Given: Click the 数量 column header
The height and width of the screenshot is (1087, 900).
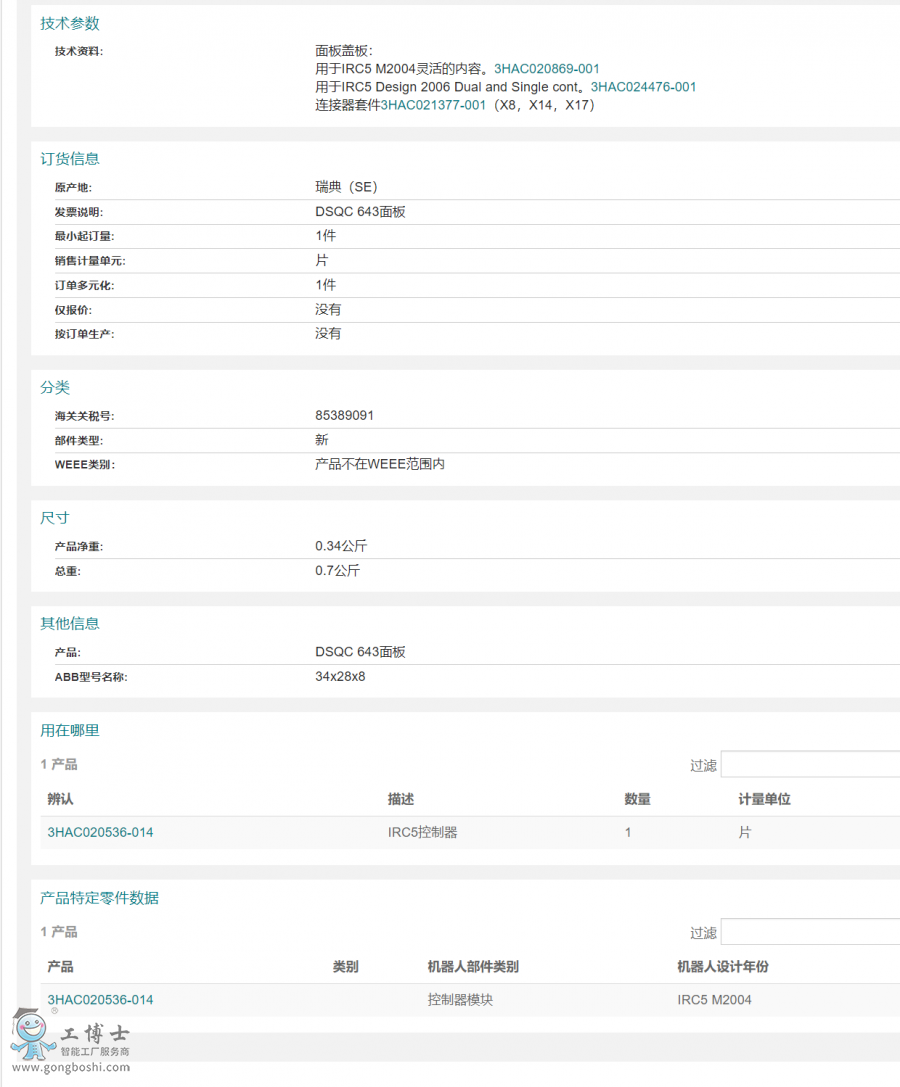Looking at the screenshot, I should pyautogui.click(x=631, y=799).
